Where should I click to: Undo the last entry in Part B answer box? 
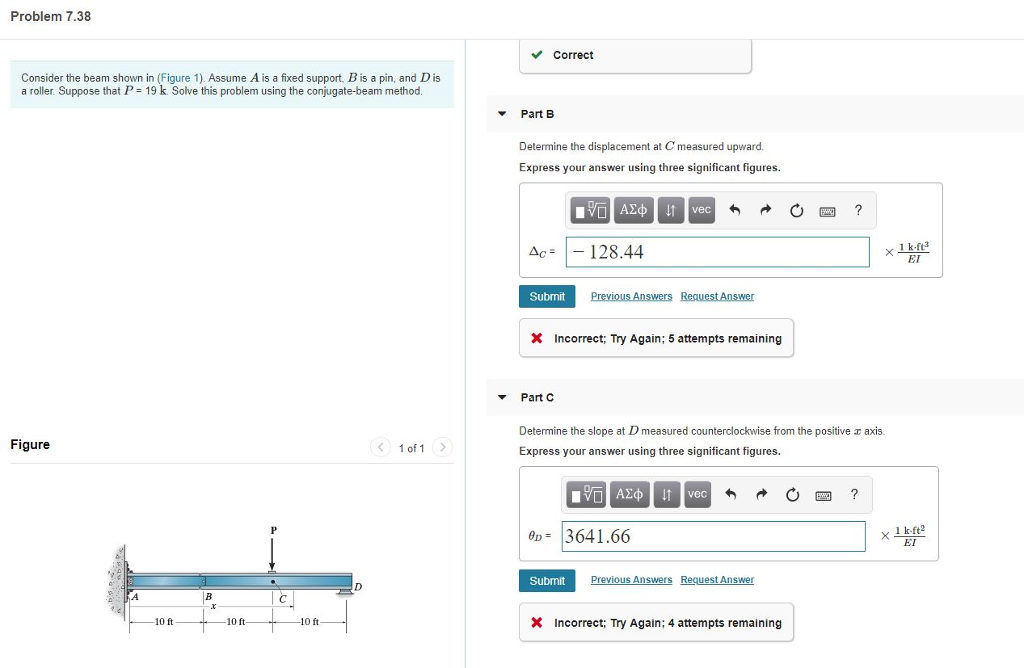coord(733,210)
